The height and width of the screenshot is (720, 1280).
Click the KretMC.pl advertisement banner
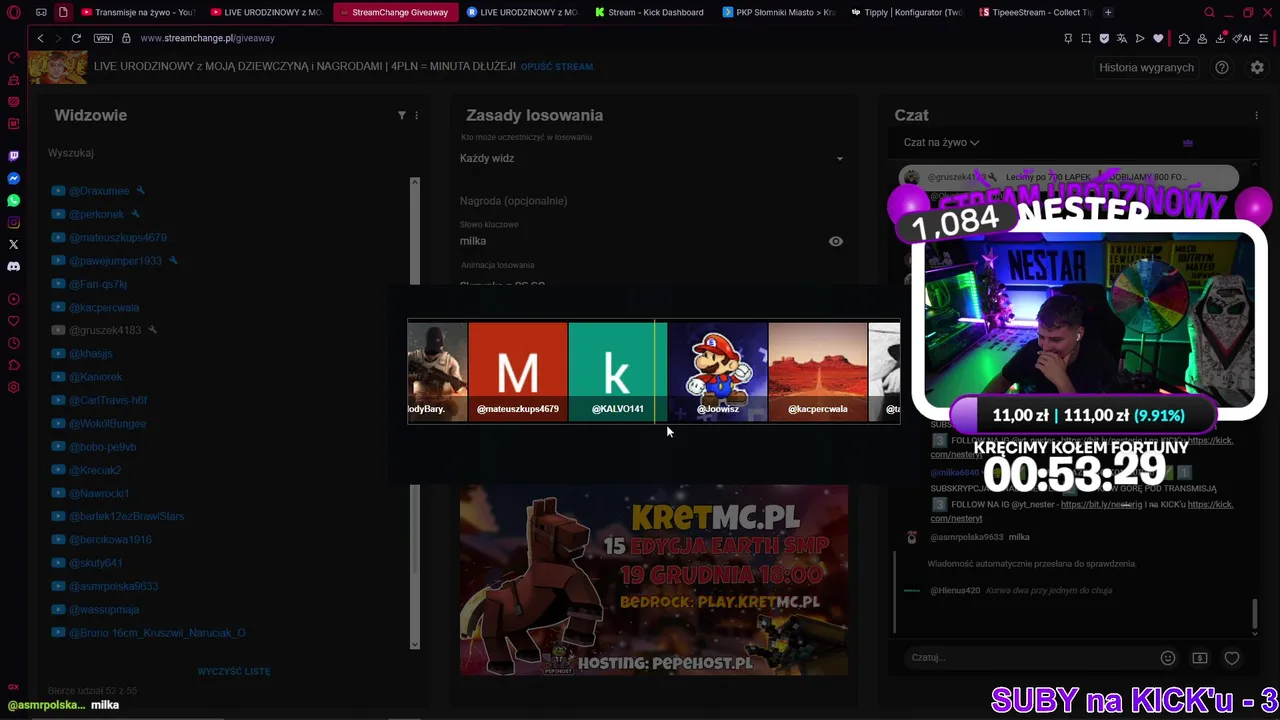[x=654, y=580]
